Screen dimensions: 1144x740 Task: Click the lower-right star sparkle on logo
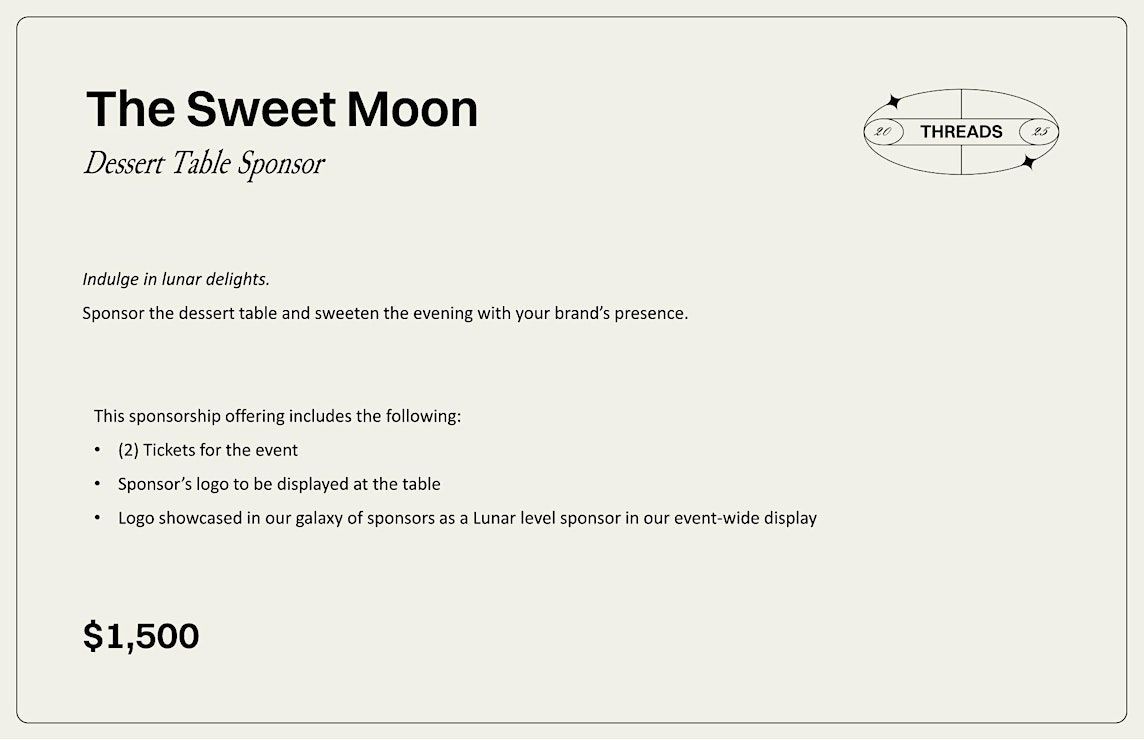click(1029, 162)
